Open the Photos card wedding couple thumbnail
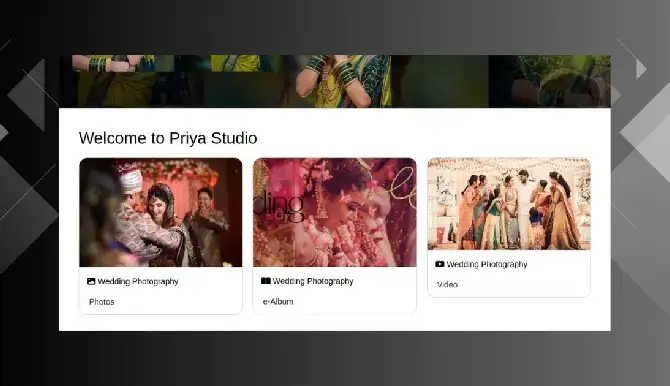670x386 pixels. (161, 212)
